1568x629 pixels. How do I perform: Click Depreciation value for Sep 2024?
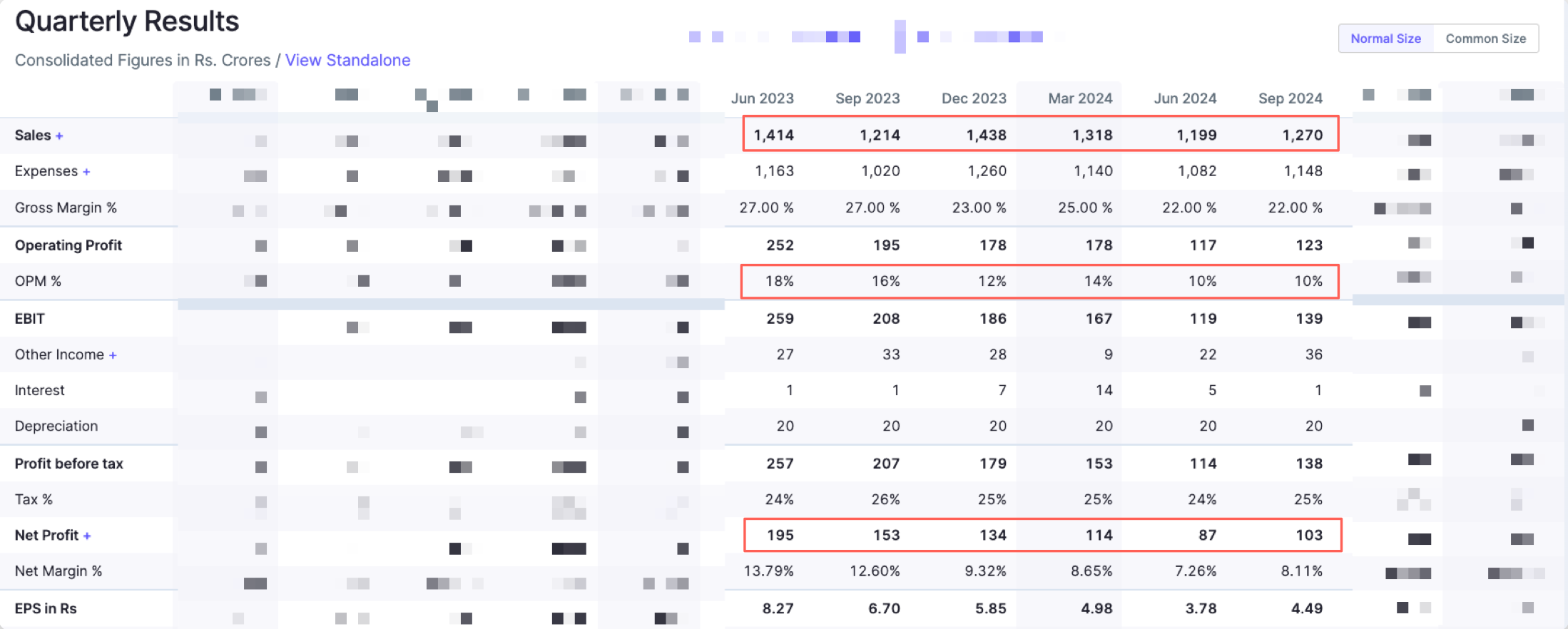1314,426
